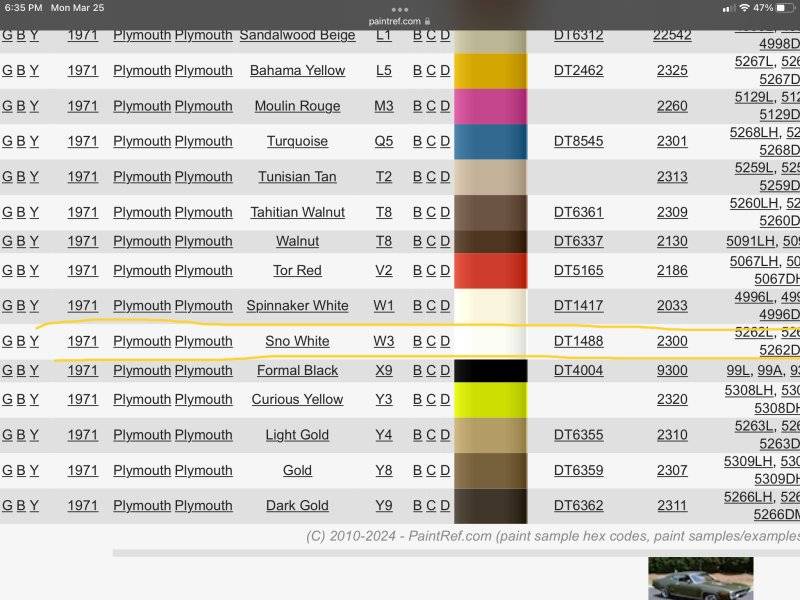800x600 pixels.
Task: Open DT6361 code link
Action: [x=579, y=212]
